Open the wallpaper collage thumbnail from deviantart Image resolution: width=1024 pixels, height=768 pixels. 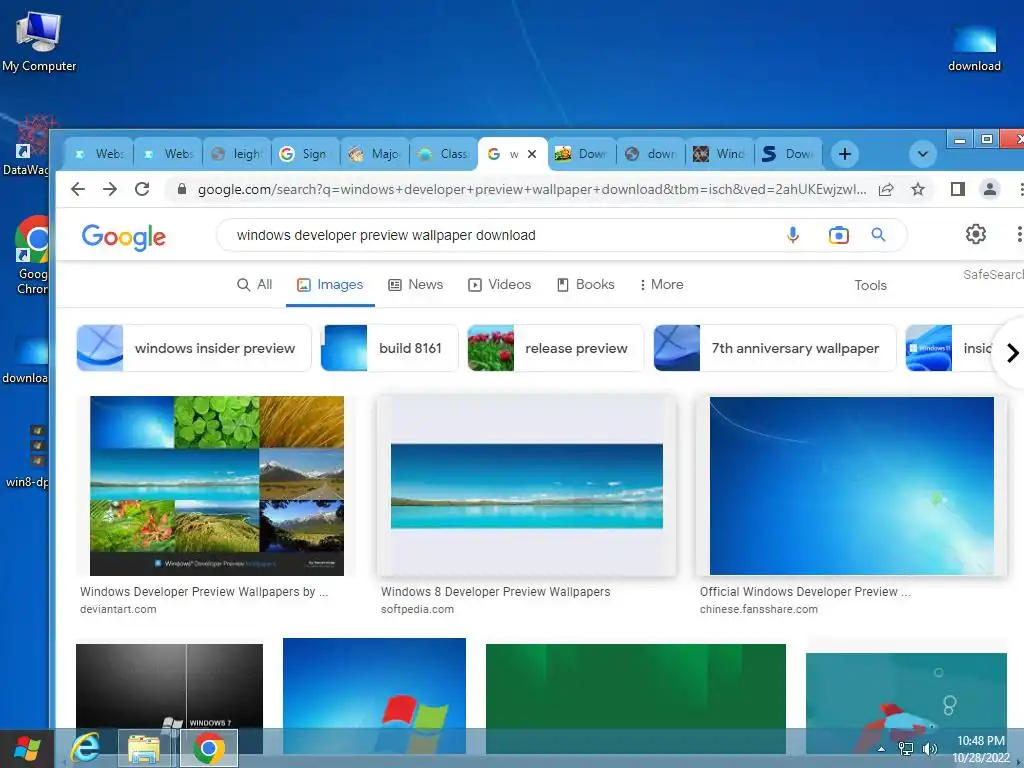click(x=217, y=486)
